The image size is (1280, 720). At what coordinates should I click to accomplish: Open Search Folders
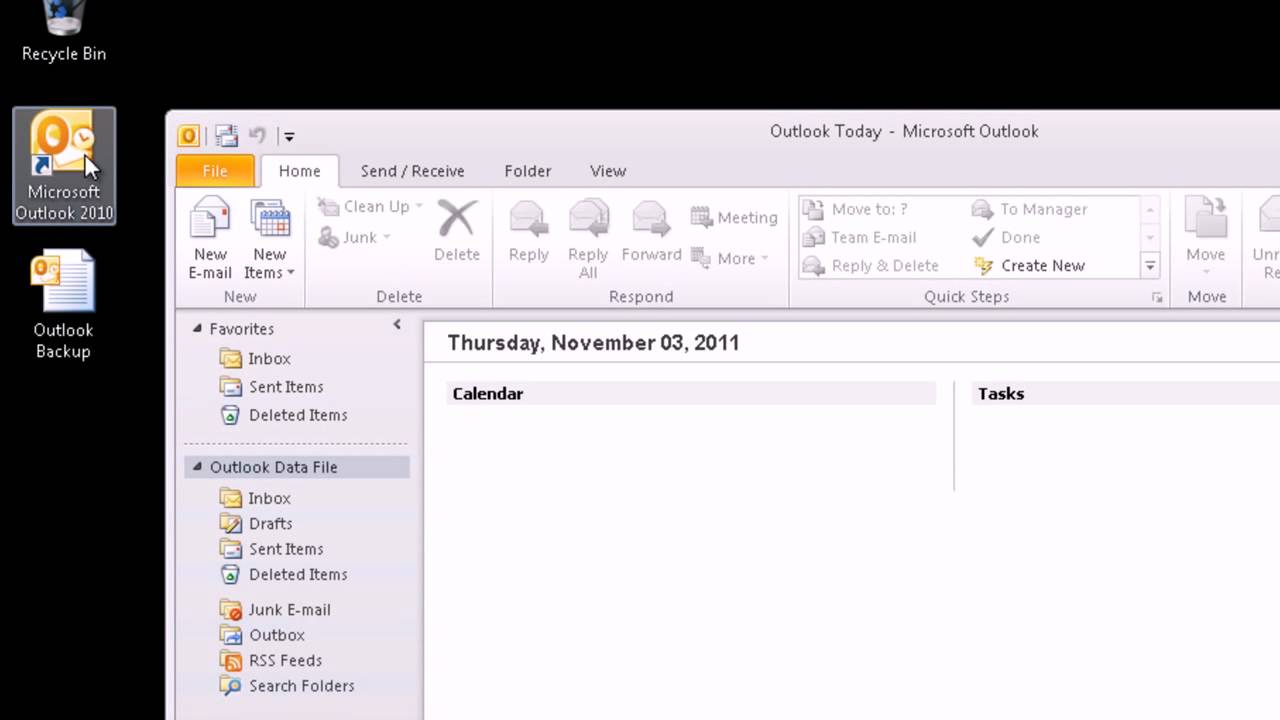pyautogui.click(x=287, y=686)
